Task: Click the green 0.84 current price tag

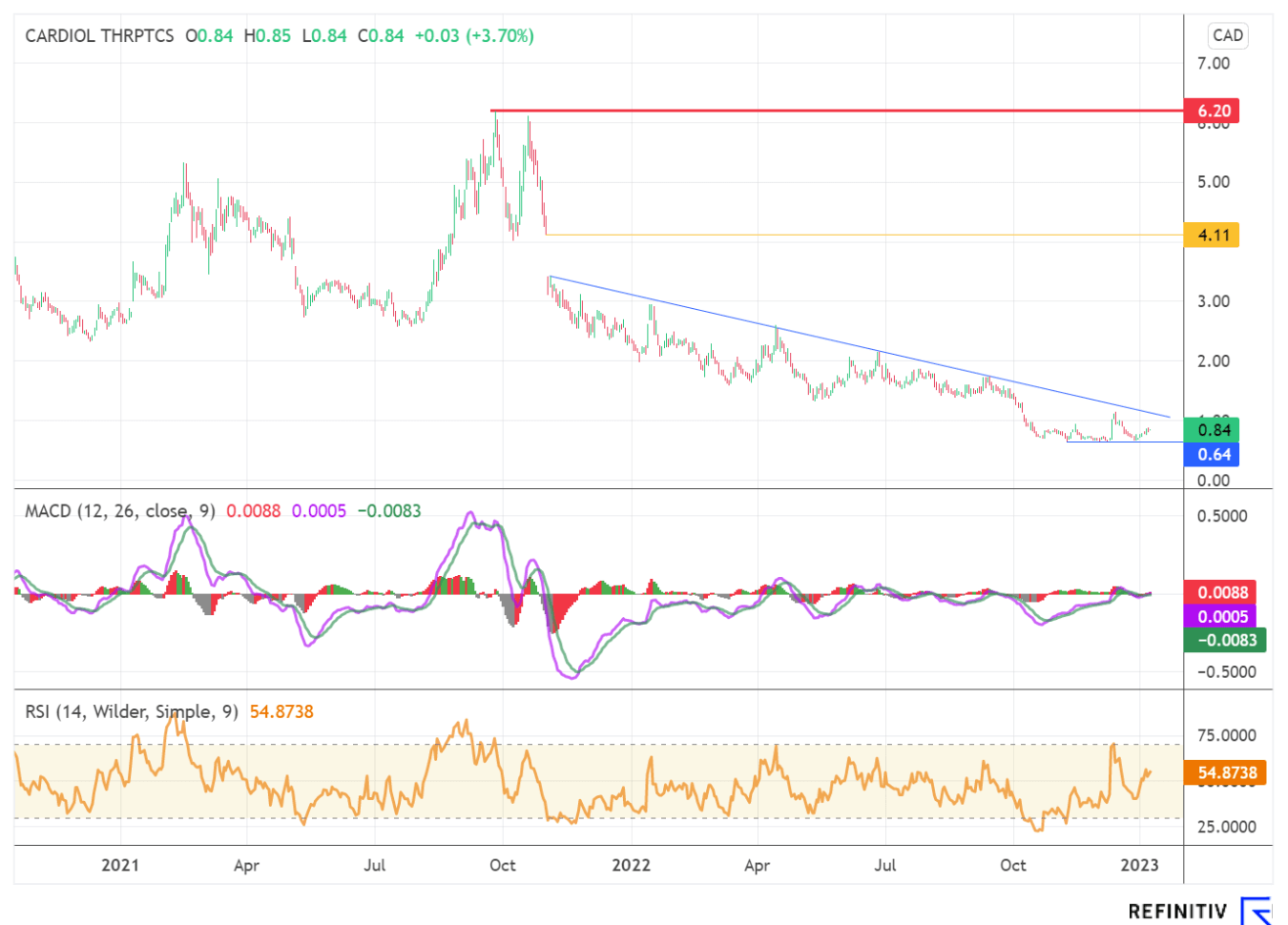Action: pos(1212,430)
